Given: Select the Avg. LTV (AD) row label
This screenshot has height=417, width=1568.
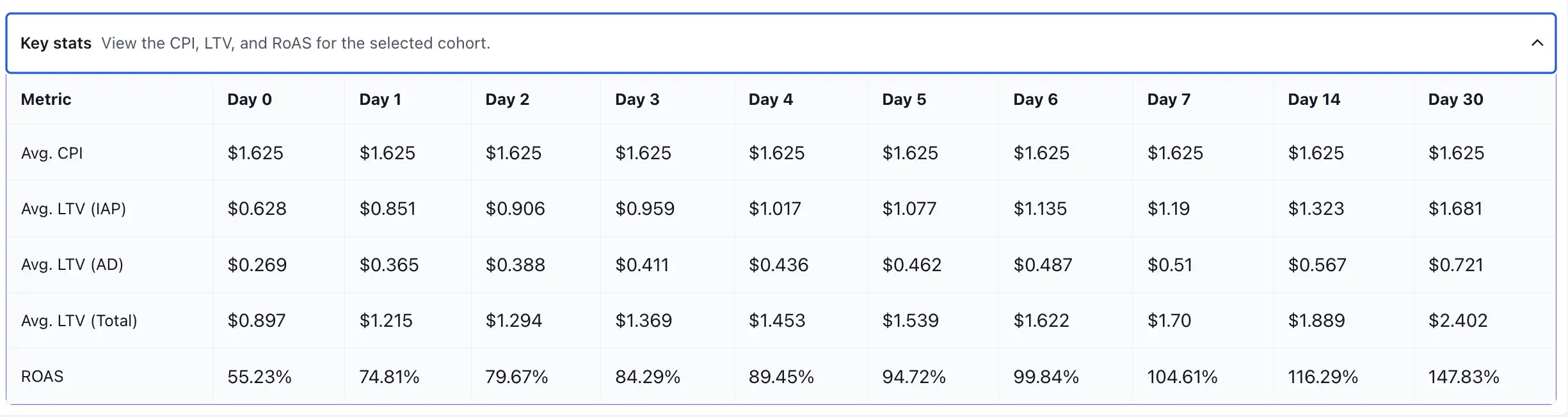Looking at the screenshot, I should [72, 264].
